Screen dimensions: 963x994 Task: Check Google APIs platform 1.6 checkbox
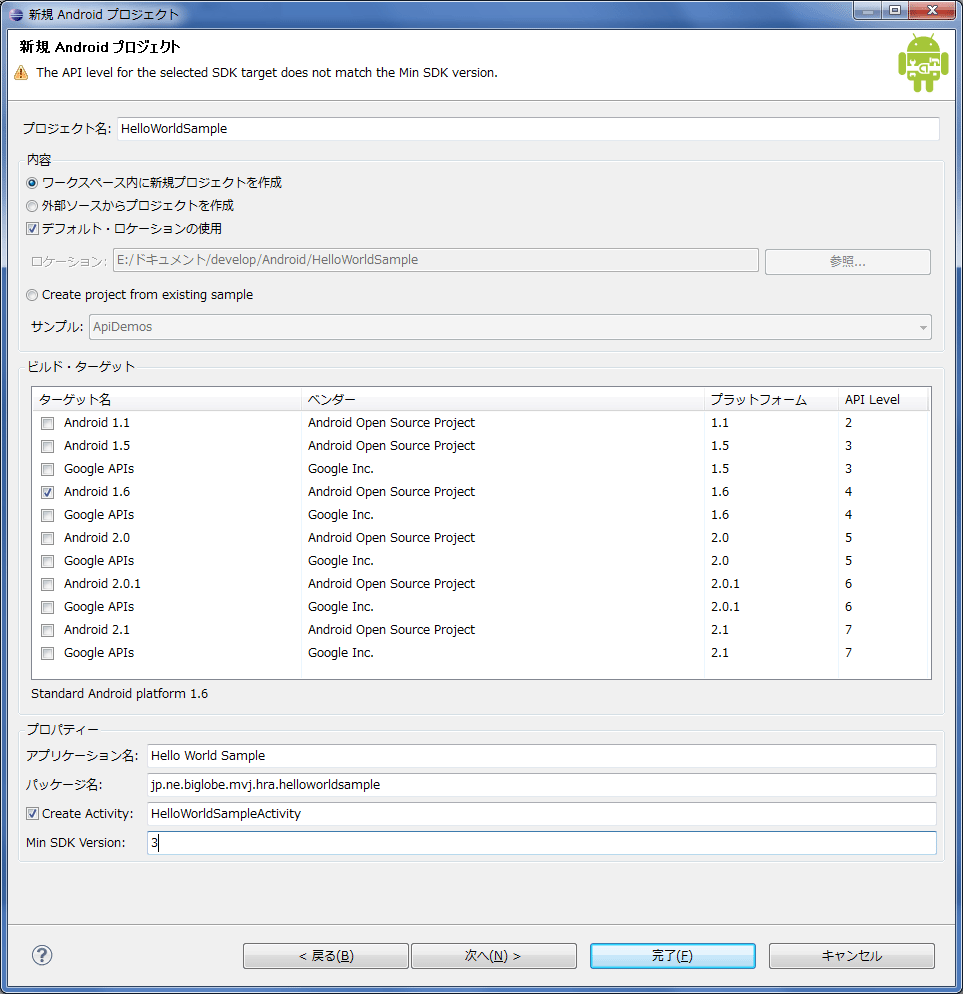48,515
